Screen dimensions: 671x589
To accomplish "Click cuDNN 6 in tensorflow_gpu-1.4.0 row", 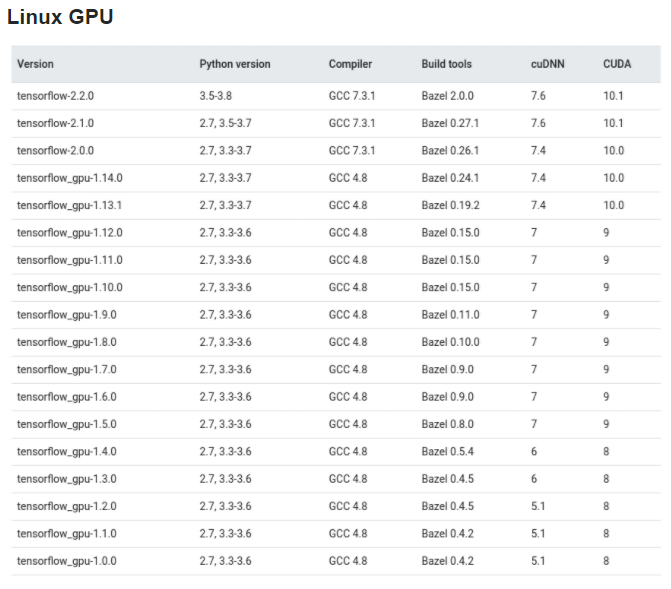I will 534,452.
